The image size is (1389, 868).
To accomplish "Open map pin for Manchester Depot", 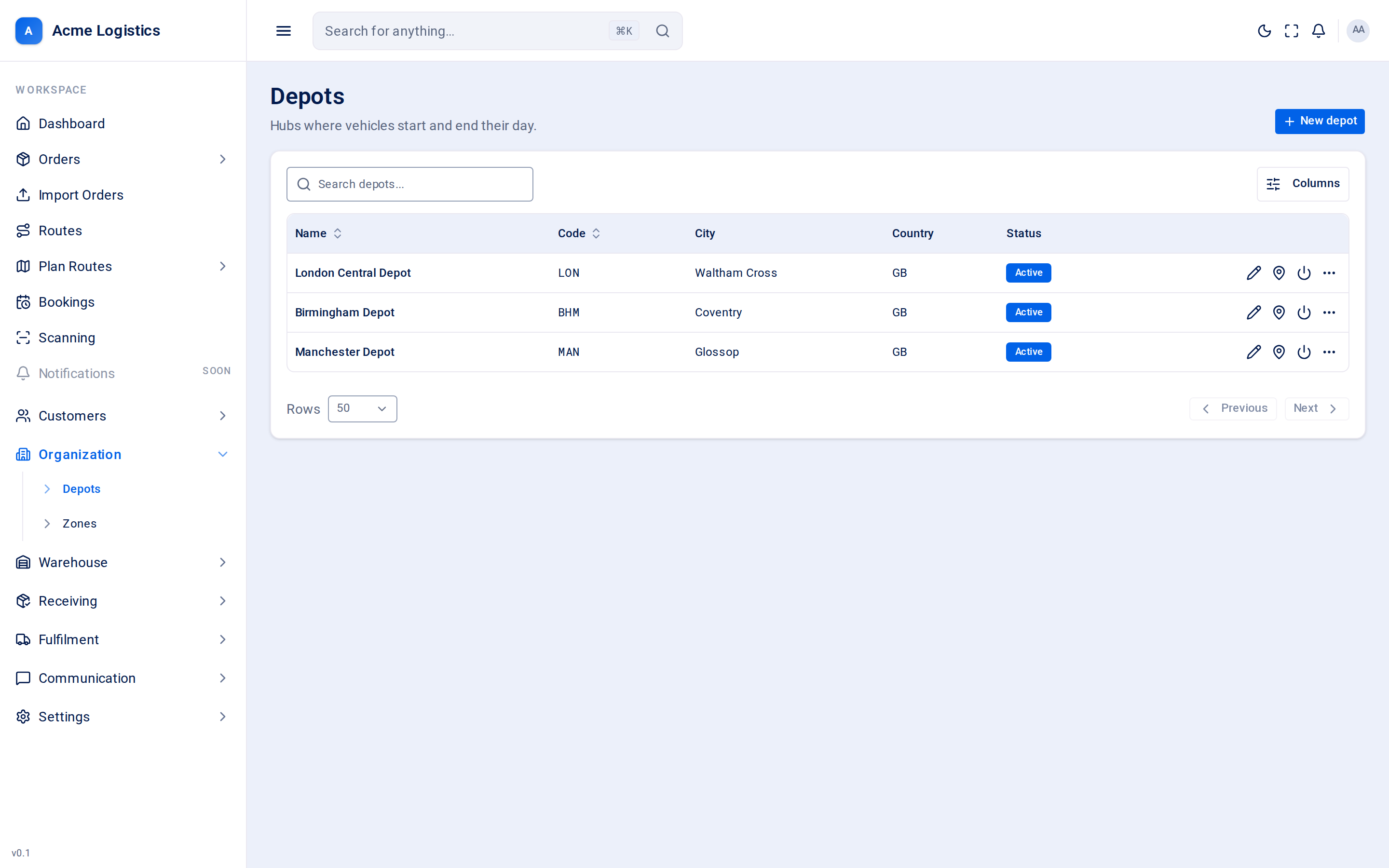I will (1279, 352).
